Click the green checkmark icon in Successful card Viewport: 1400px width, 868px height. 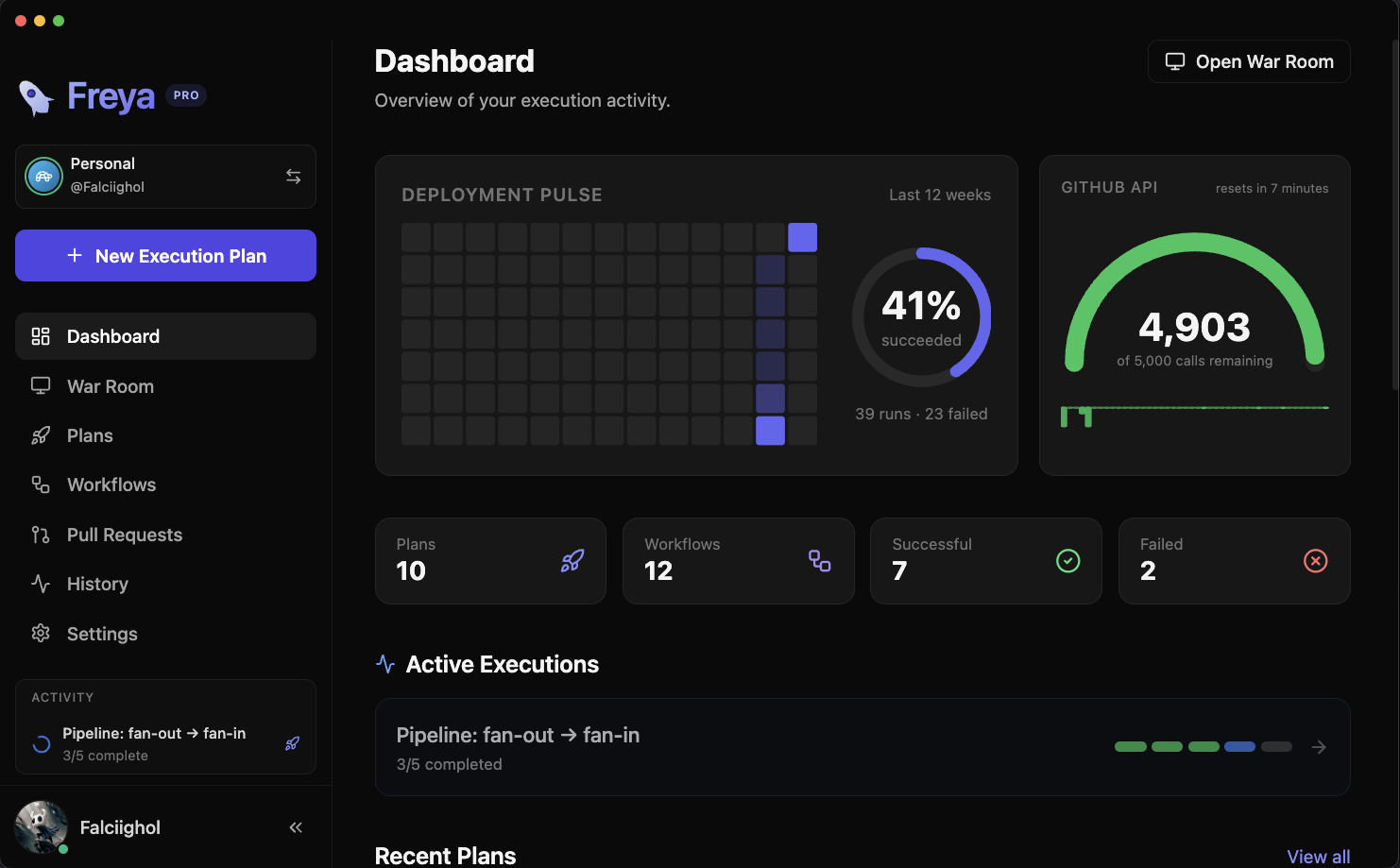tap(1067, 561)
